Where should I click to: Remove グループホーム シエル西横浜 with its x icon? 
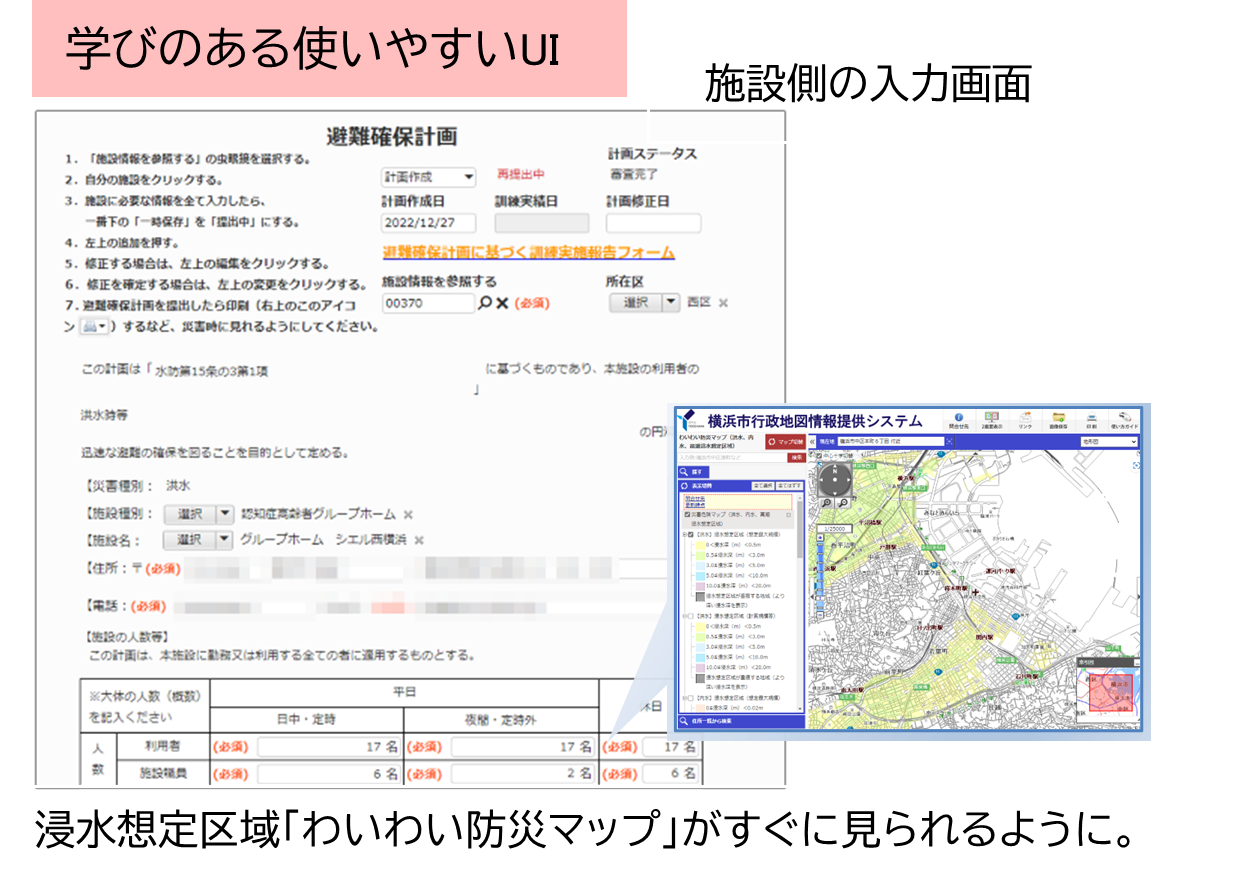point(418,541)
